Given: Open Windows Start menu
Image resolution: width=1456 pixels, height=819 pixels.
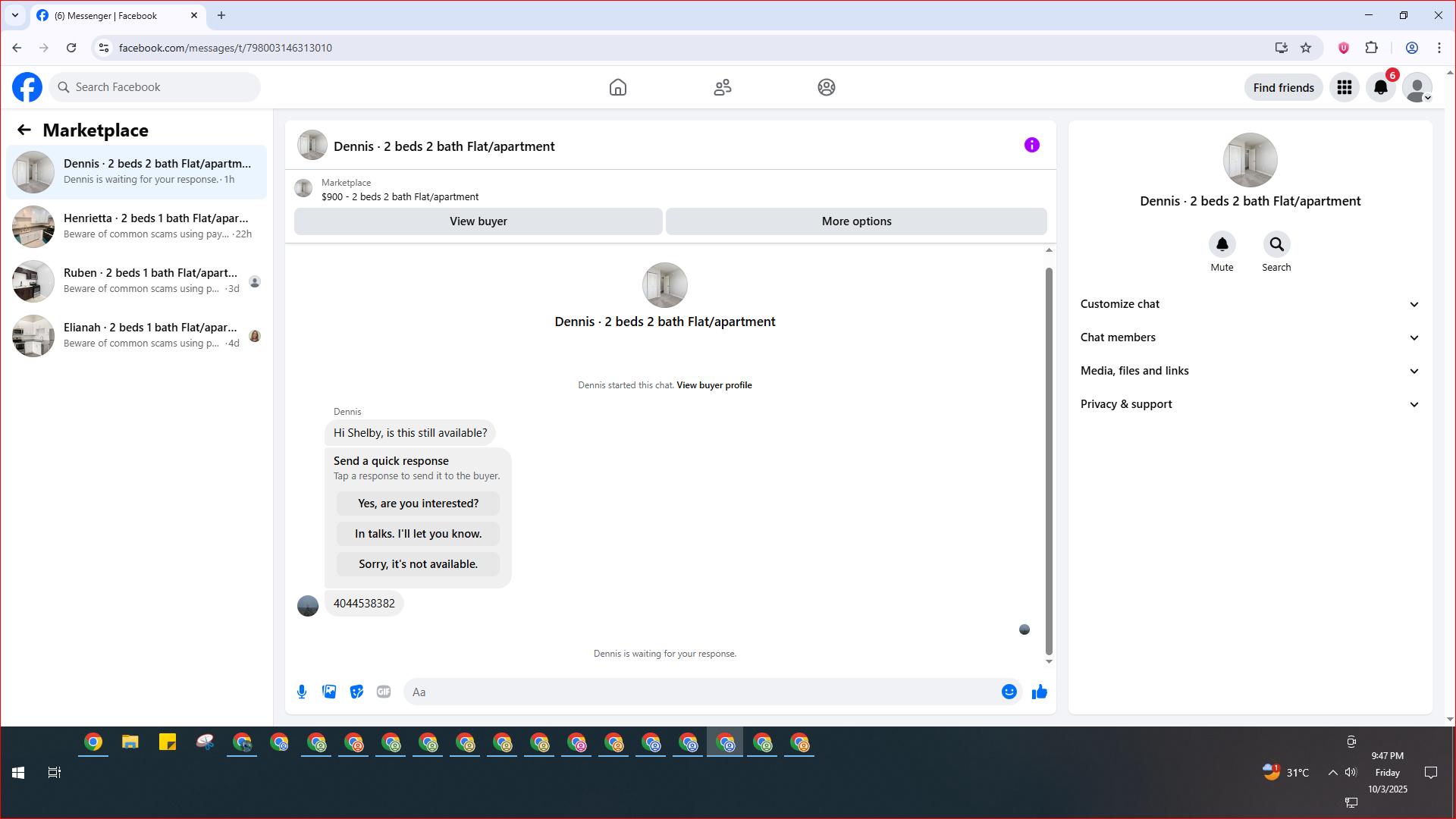Looking at the screenshot, I should click(x=18, y=773).
